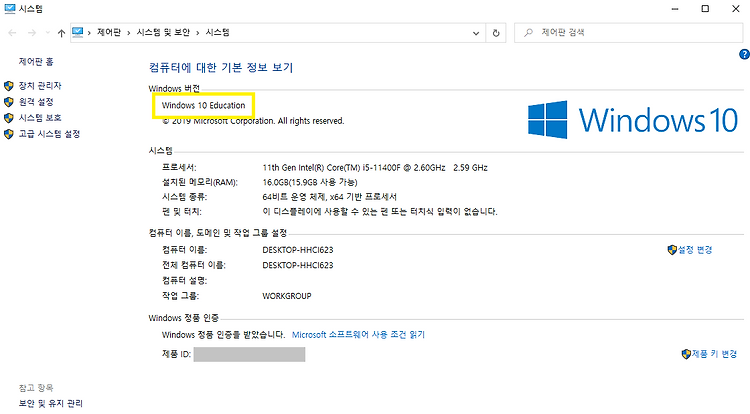Refresh the page with refresh button
750x414 pixels.
click(x=496, y=33)
